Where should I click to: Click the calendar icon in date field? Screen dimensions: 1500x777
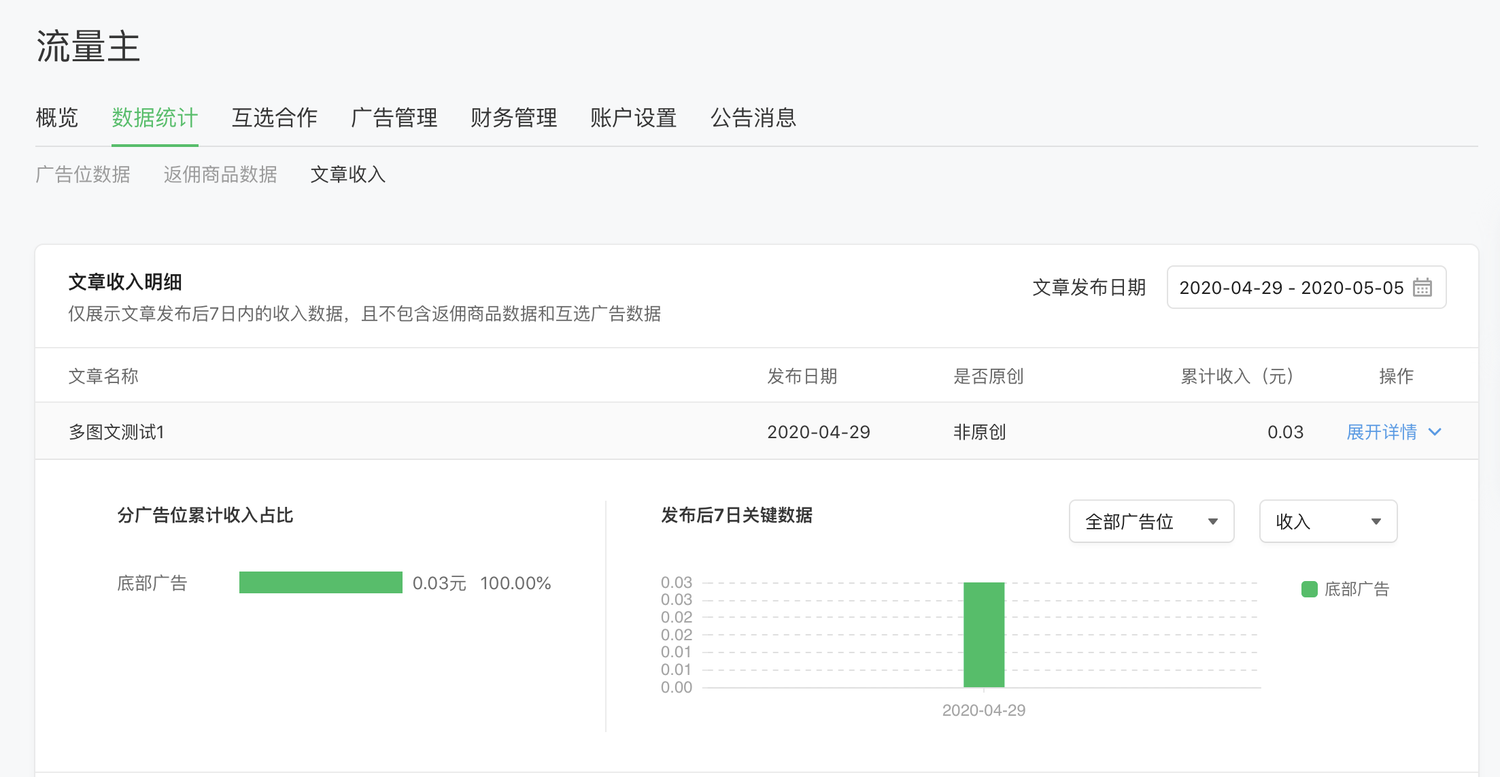1422,288
